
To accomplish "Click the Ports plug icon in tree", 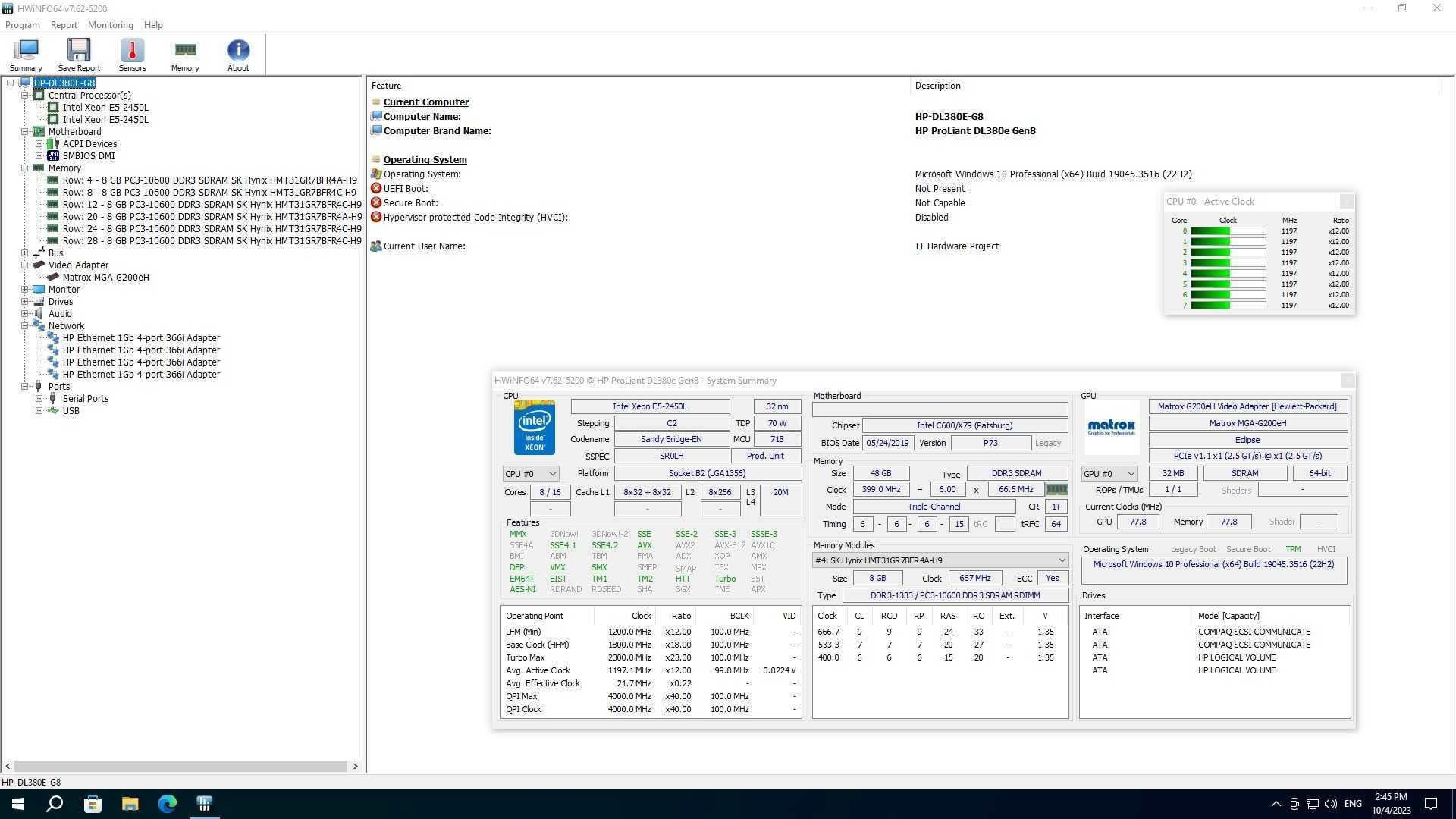I will (39, 387).
